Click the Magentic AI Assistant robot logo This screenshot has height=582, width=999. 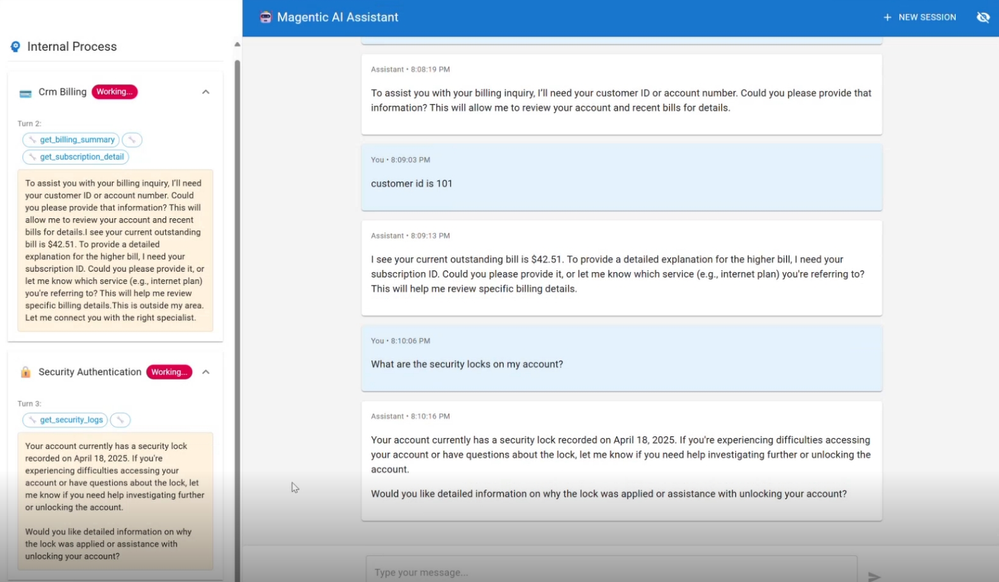[x=266, y=17]
